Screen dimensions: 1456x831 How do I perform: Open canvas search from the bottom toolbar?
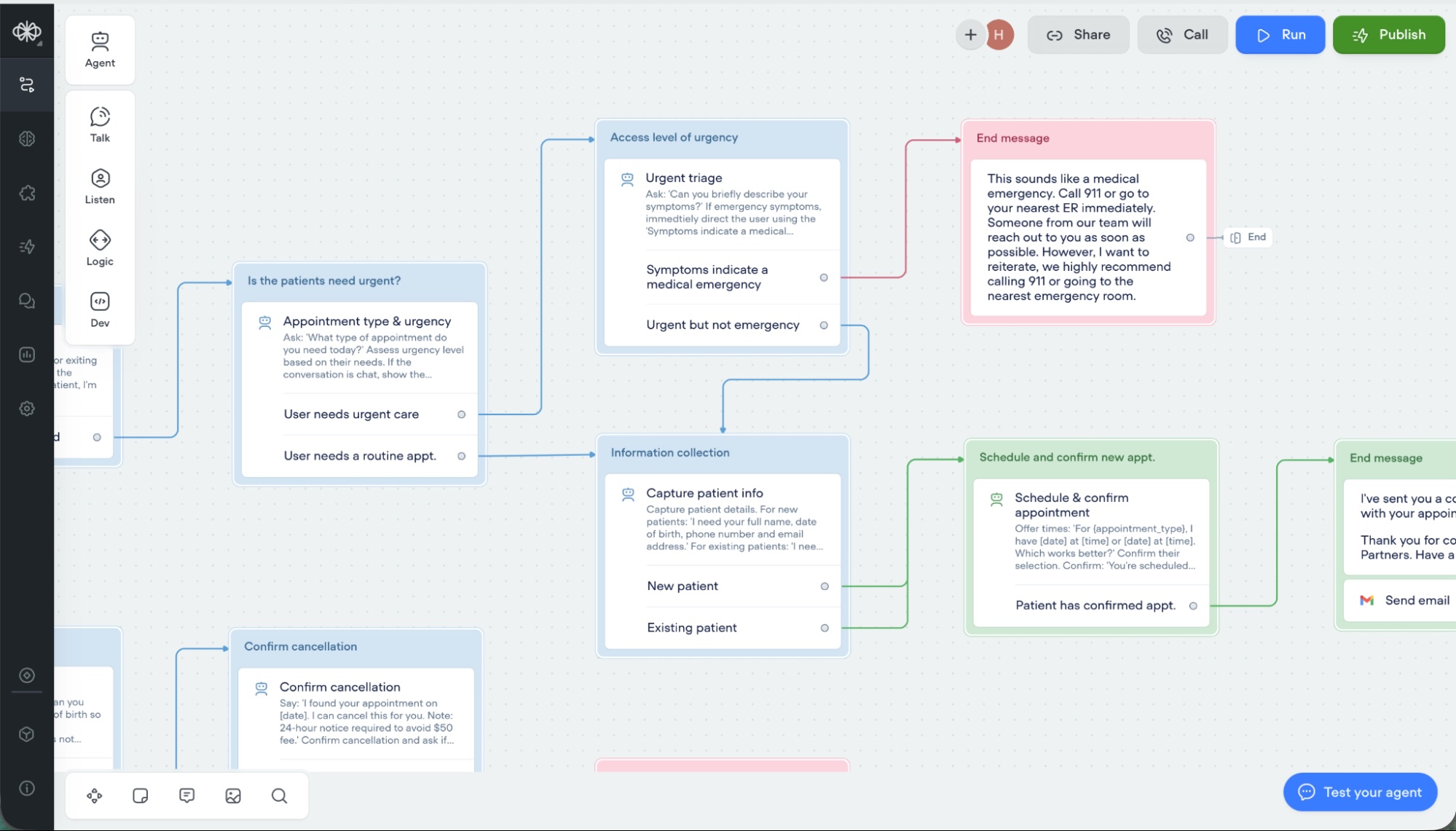pos(279,795)
